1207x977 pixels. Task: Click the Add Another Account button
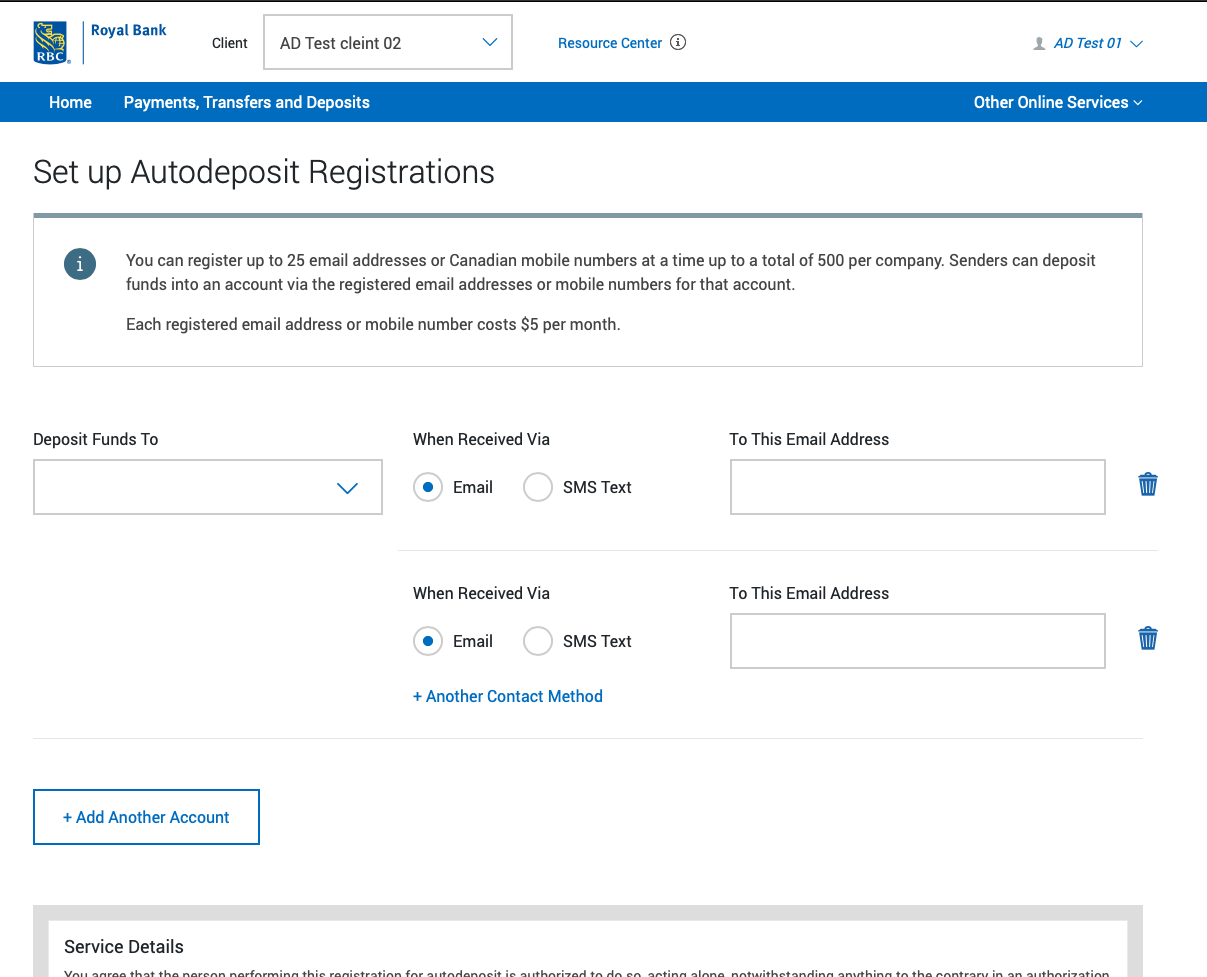[x=146, y=817]
